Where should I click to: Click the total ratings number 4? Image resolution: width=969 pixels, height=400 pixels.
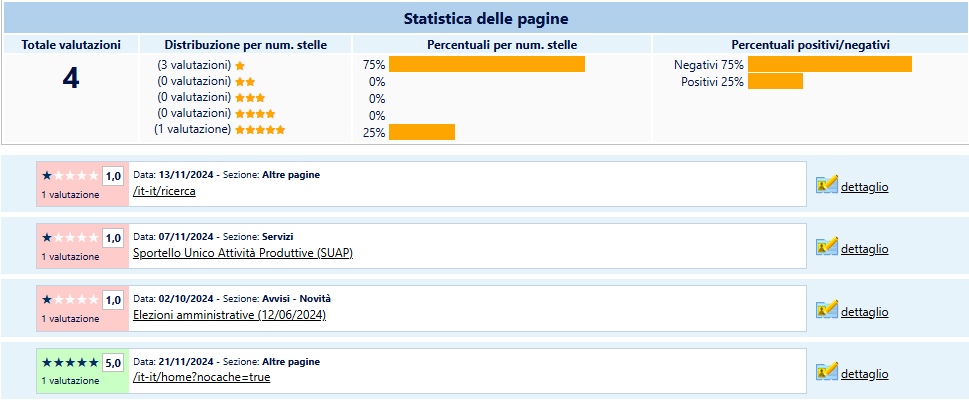pos(70,79)
